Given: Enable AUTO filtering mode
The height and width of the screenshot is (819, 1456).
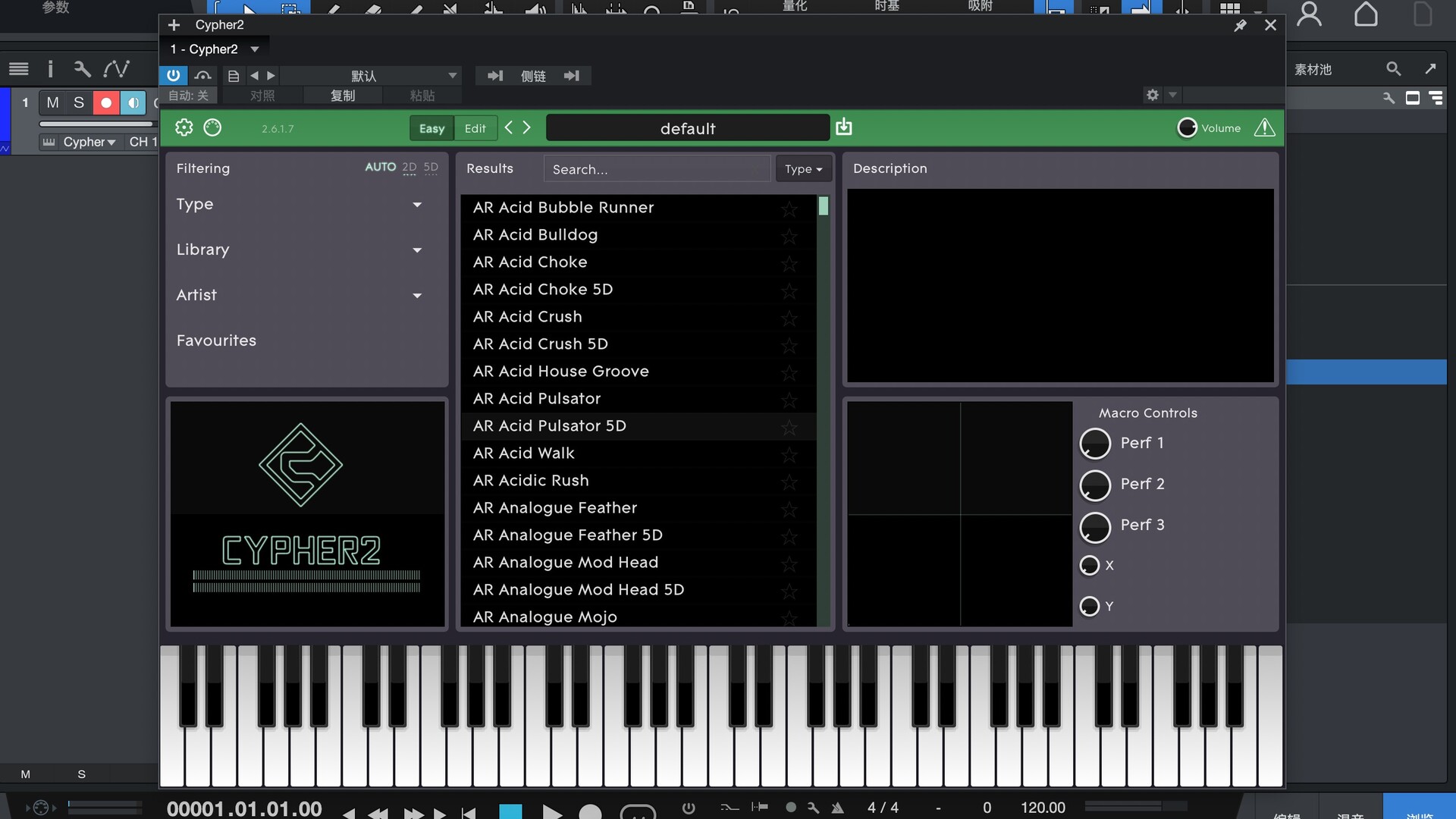Looking at the screenshot, I should point(380,167).
